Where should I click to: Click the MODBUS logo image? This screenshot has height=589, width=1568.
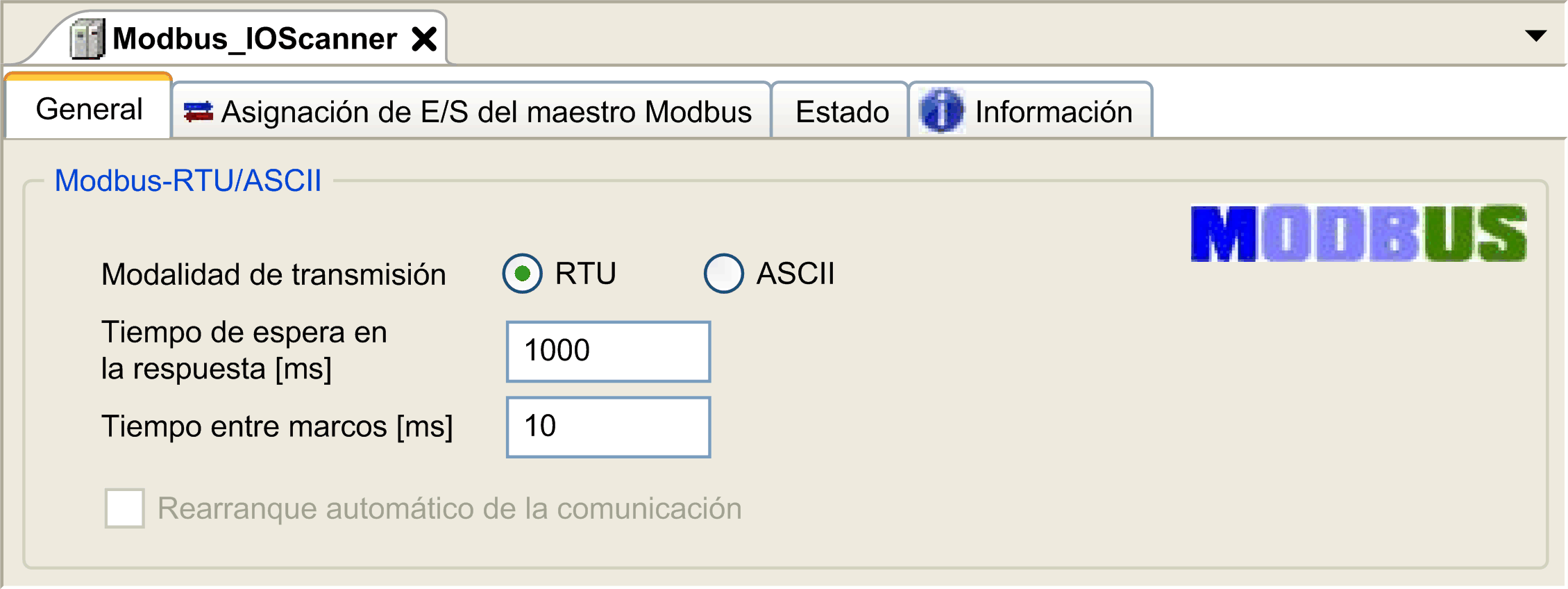pos(1358,233)
